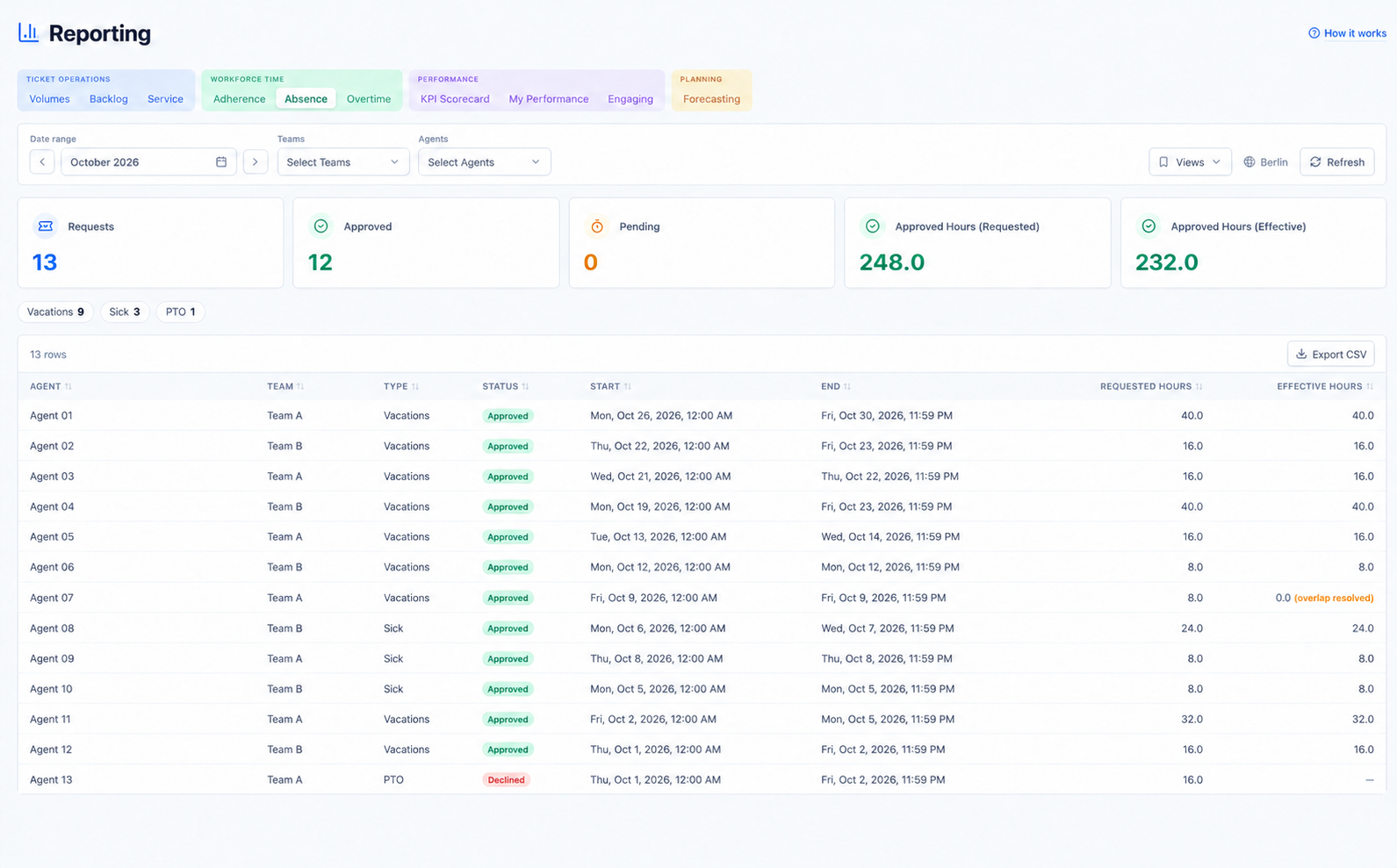1397x868 pixels.
Task: Click the Approved Hours (Requested) check icon
Action: [873, 226]
